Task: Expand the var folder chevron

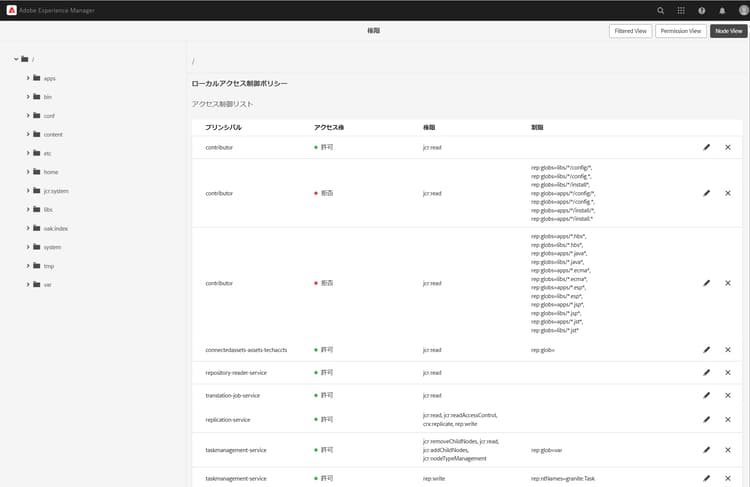Action: coord(28,285)
